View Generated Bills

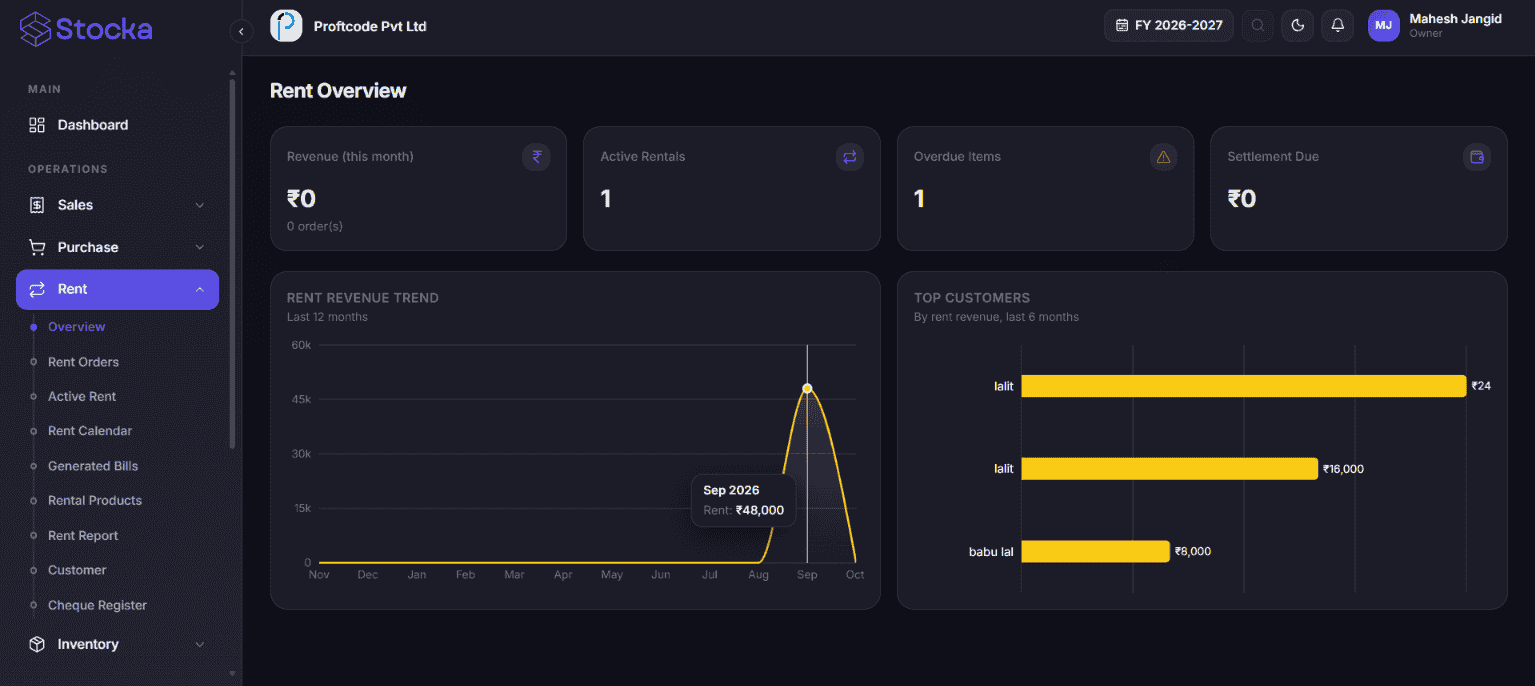[93, 466]
